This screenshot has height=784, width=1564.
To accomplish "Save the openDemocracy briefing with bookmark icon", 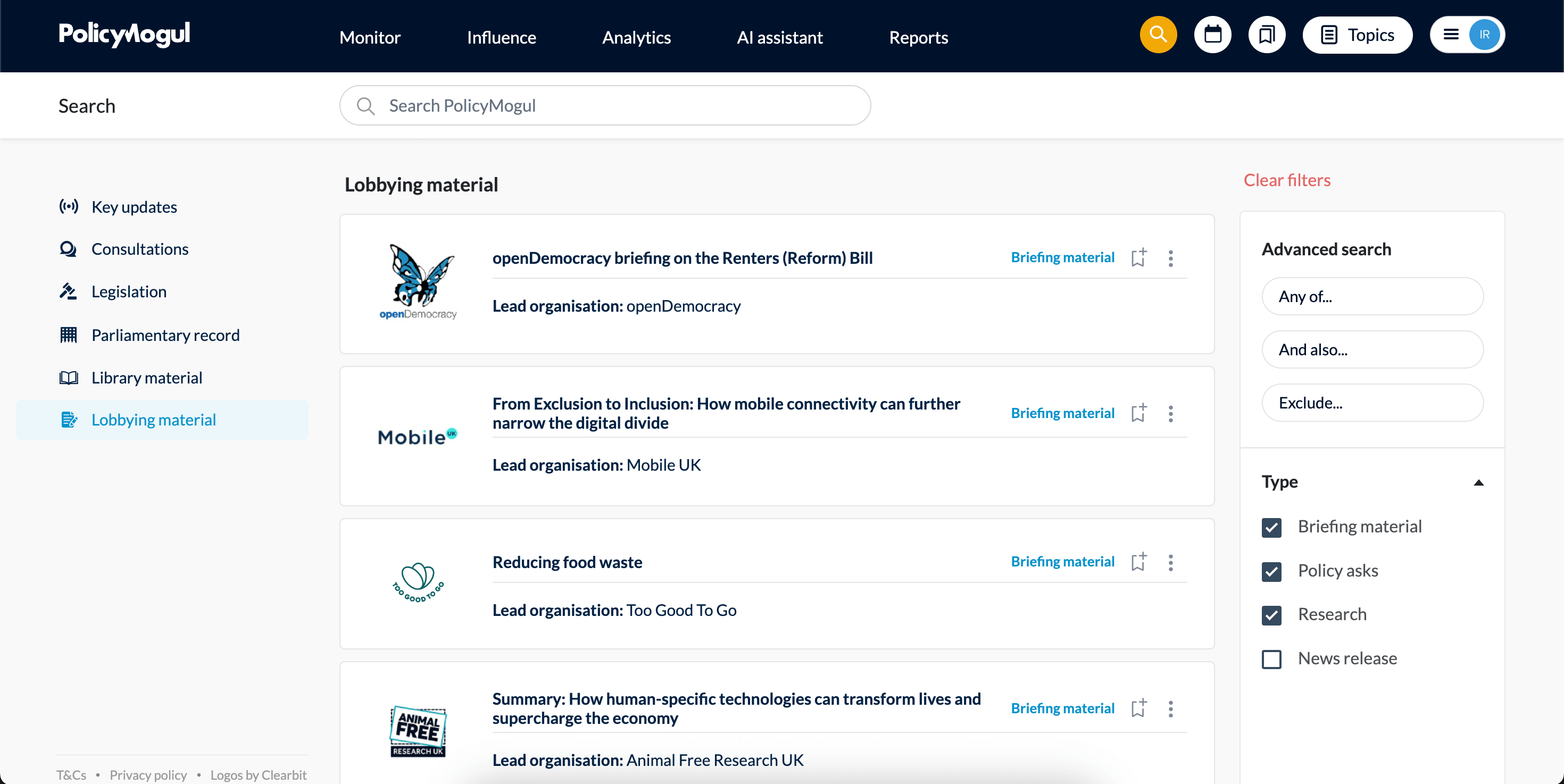I will tap(1138, 258).
